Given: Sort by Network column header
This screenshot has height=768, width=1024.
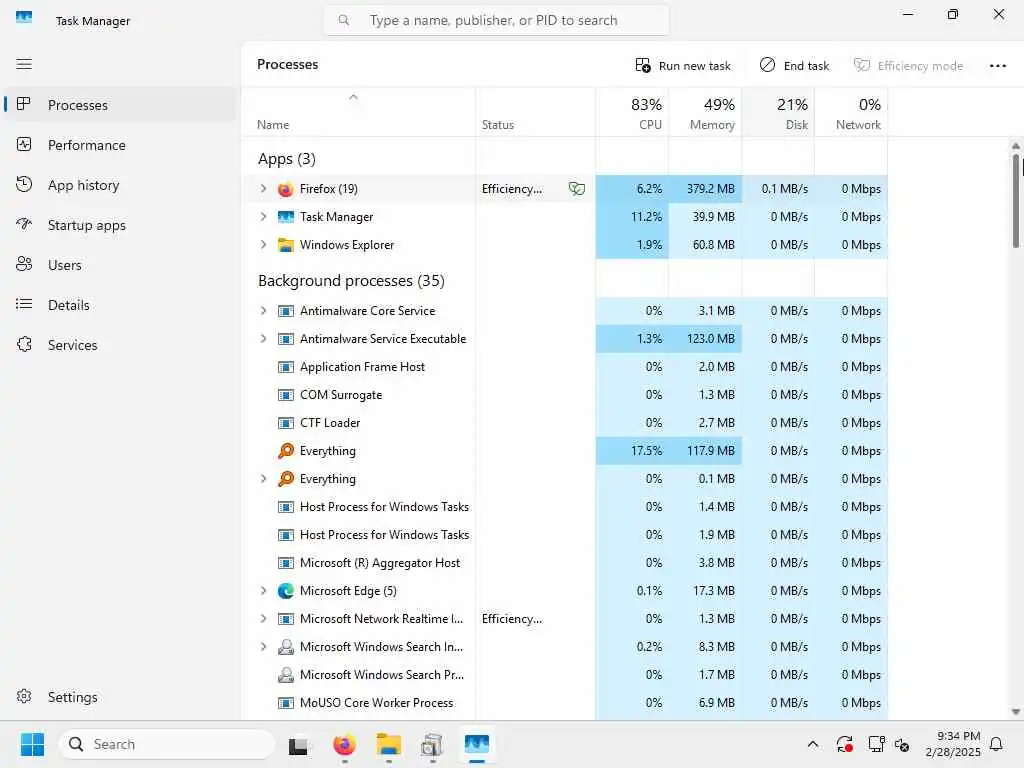Looking at the screenshot, I should (x=851, y=112).
